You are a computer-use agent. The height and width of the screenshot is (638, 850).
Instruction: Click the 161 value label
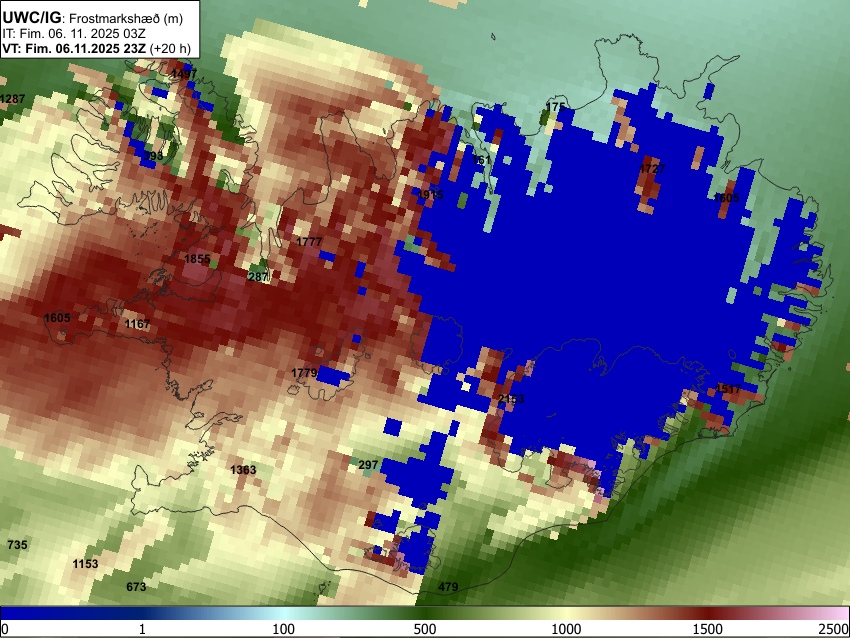(481, 160)
